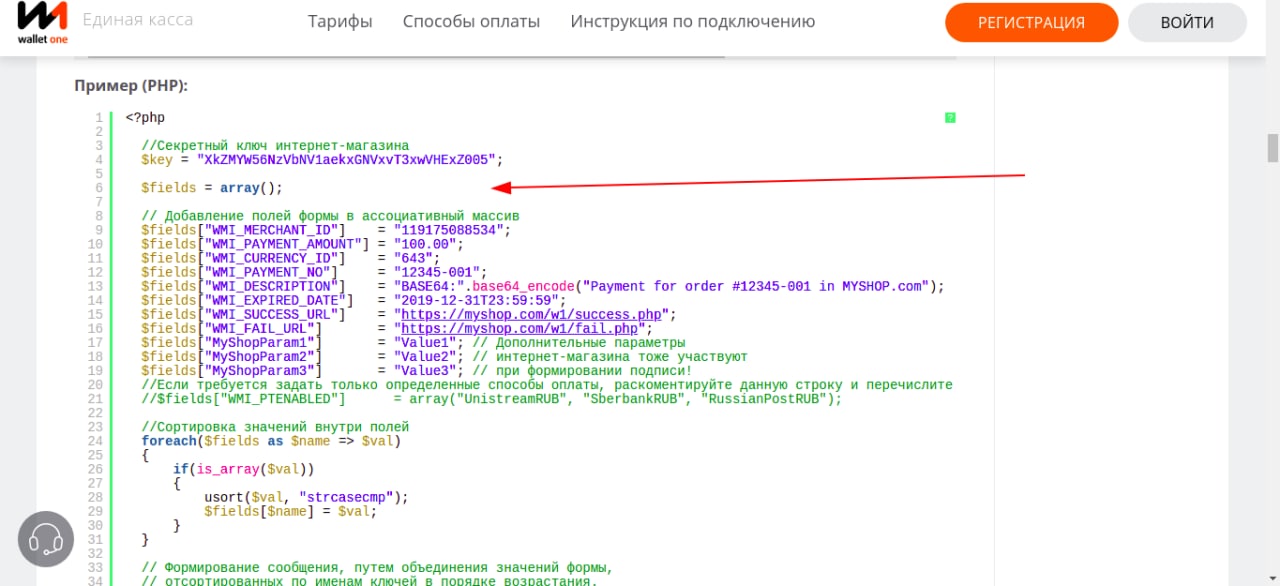This screenshot has height=586, width=1280.
Task: Click the MyShopParam1 field key
Action: coord(260,342)
